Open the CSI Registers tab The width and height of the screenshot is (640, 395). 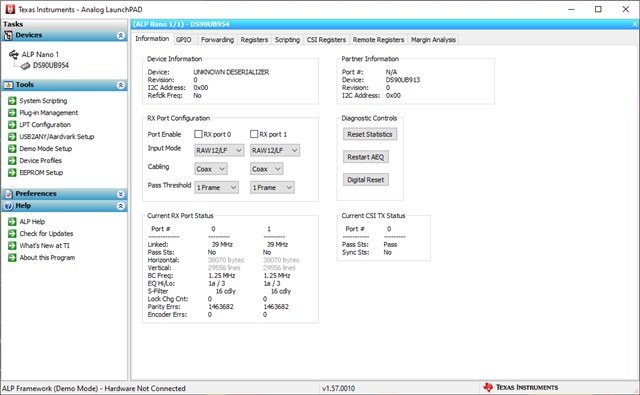(326, 40)
